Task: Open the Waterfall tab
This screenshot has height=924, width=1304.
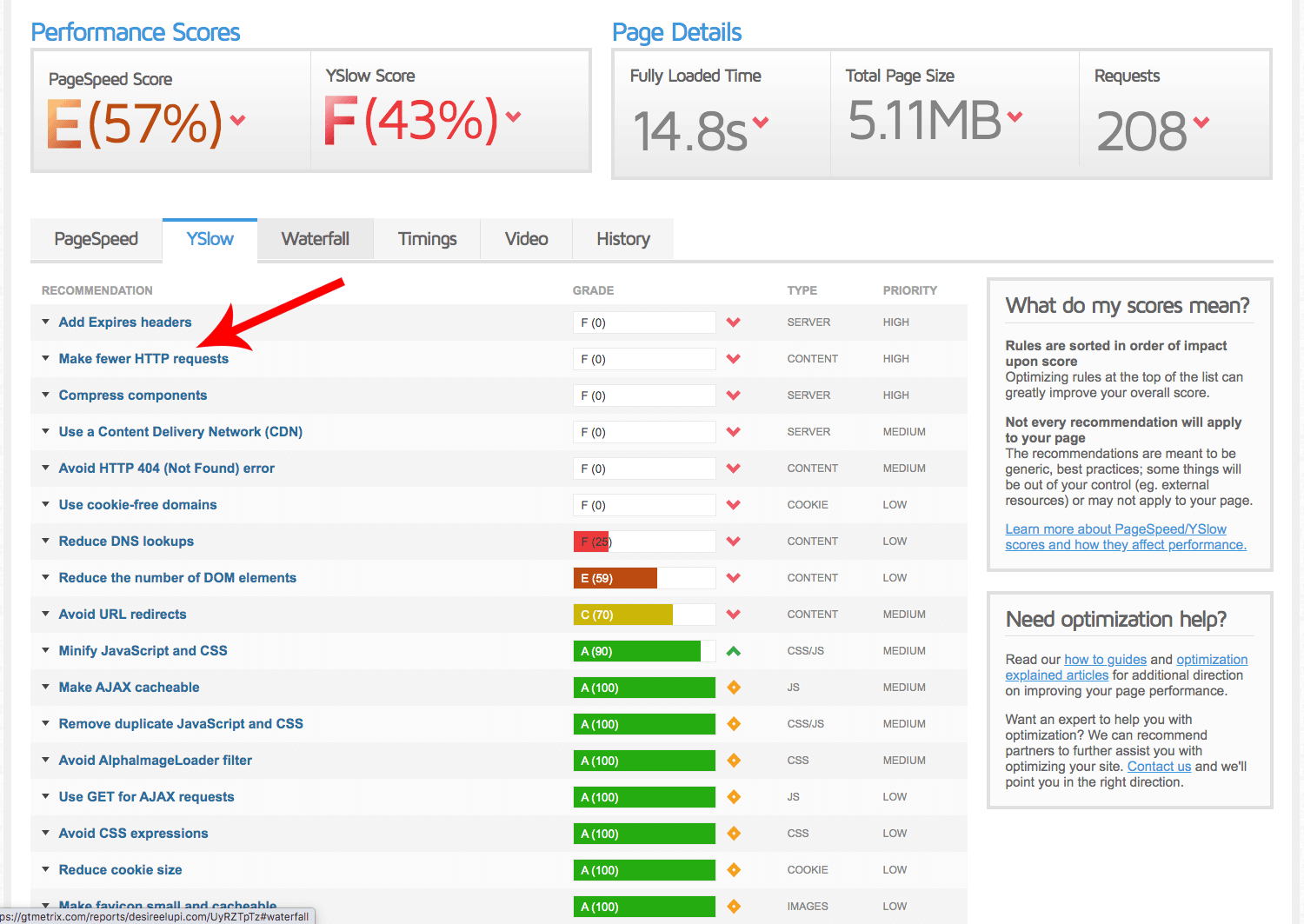Action: (x=316, y=239)
